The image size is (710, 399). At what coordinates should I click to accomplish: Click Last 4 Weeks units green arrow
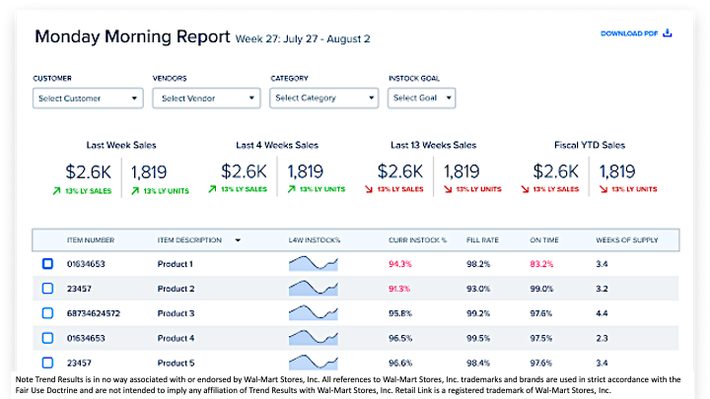pos(292,189)
